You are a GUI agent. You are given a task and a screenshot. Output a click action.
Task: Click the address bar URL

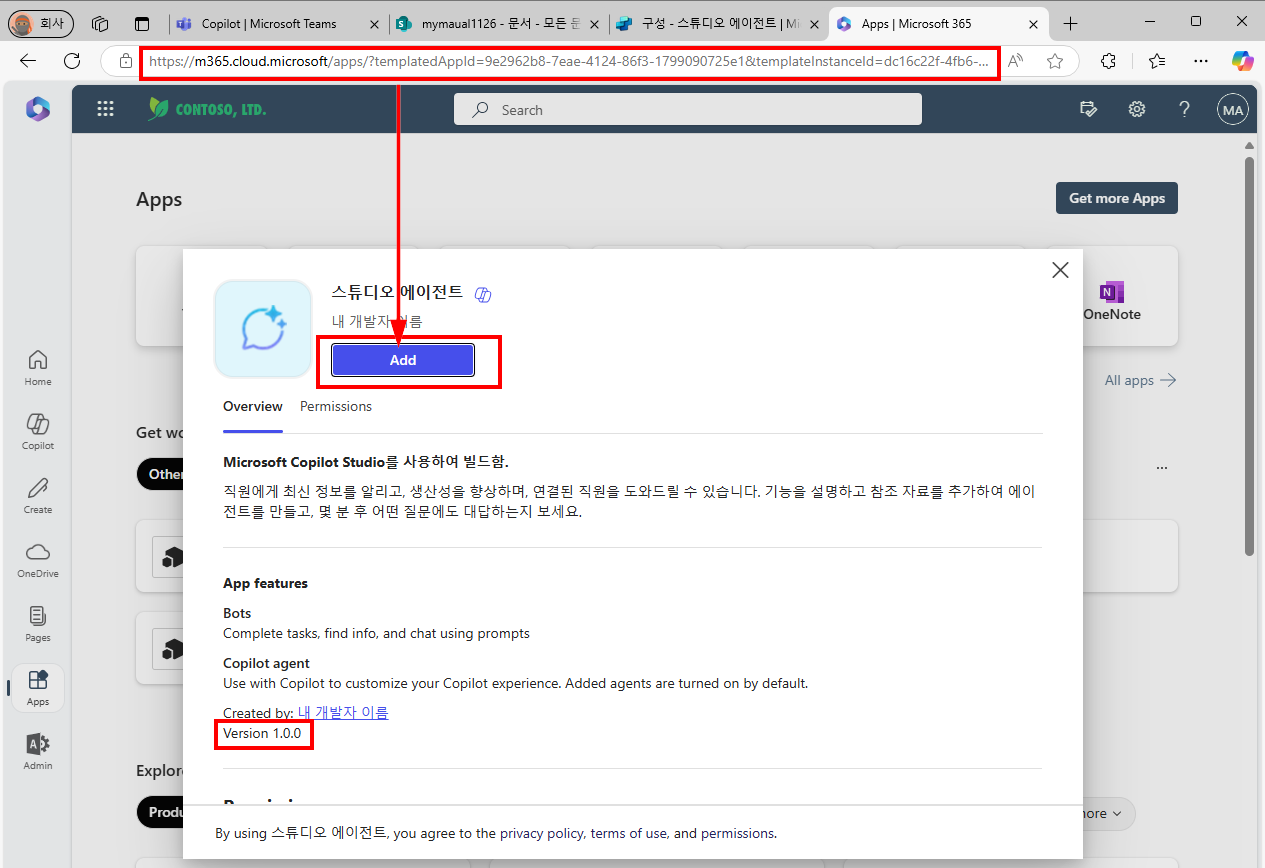(569, 61)
